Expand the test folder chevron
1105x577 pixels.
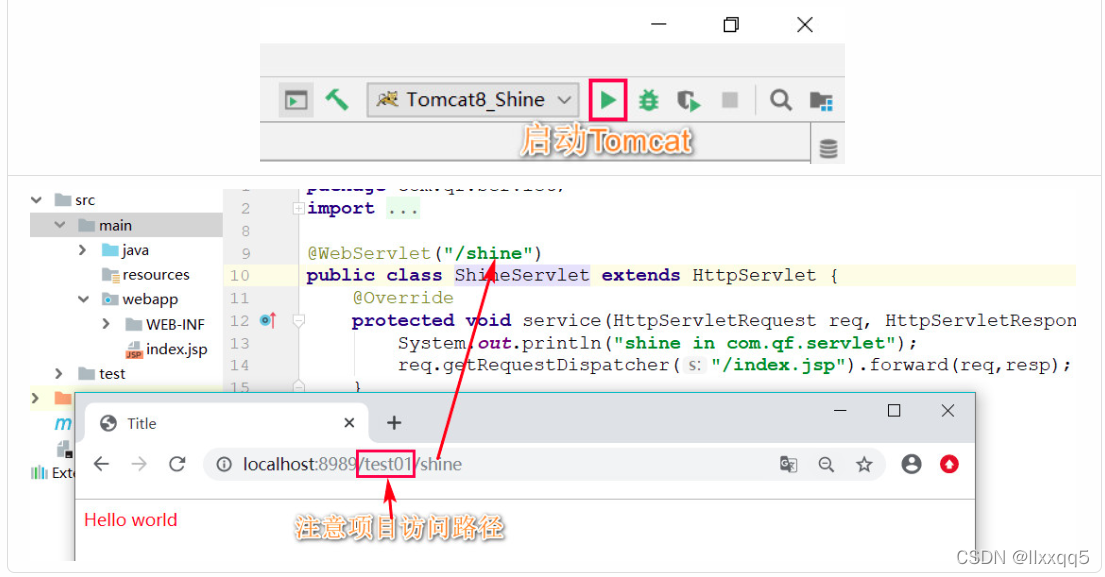(59, 373)
